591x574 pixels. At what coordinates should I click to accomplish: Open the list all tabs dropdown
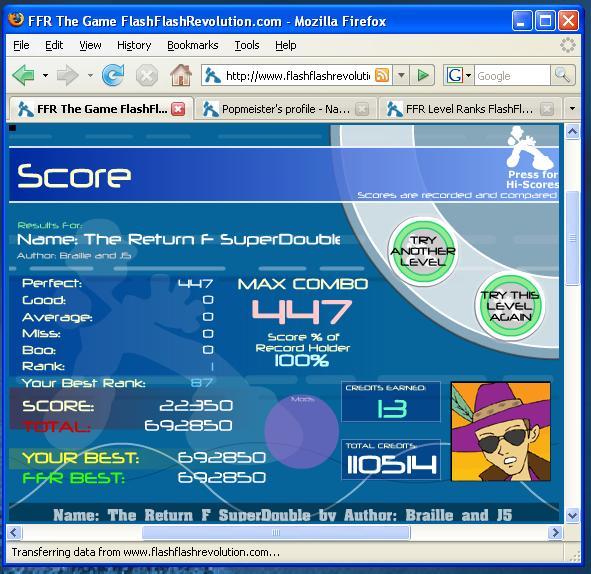tap(573, 109)
